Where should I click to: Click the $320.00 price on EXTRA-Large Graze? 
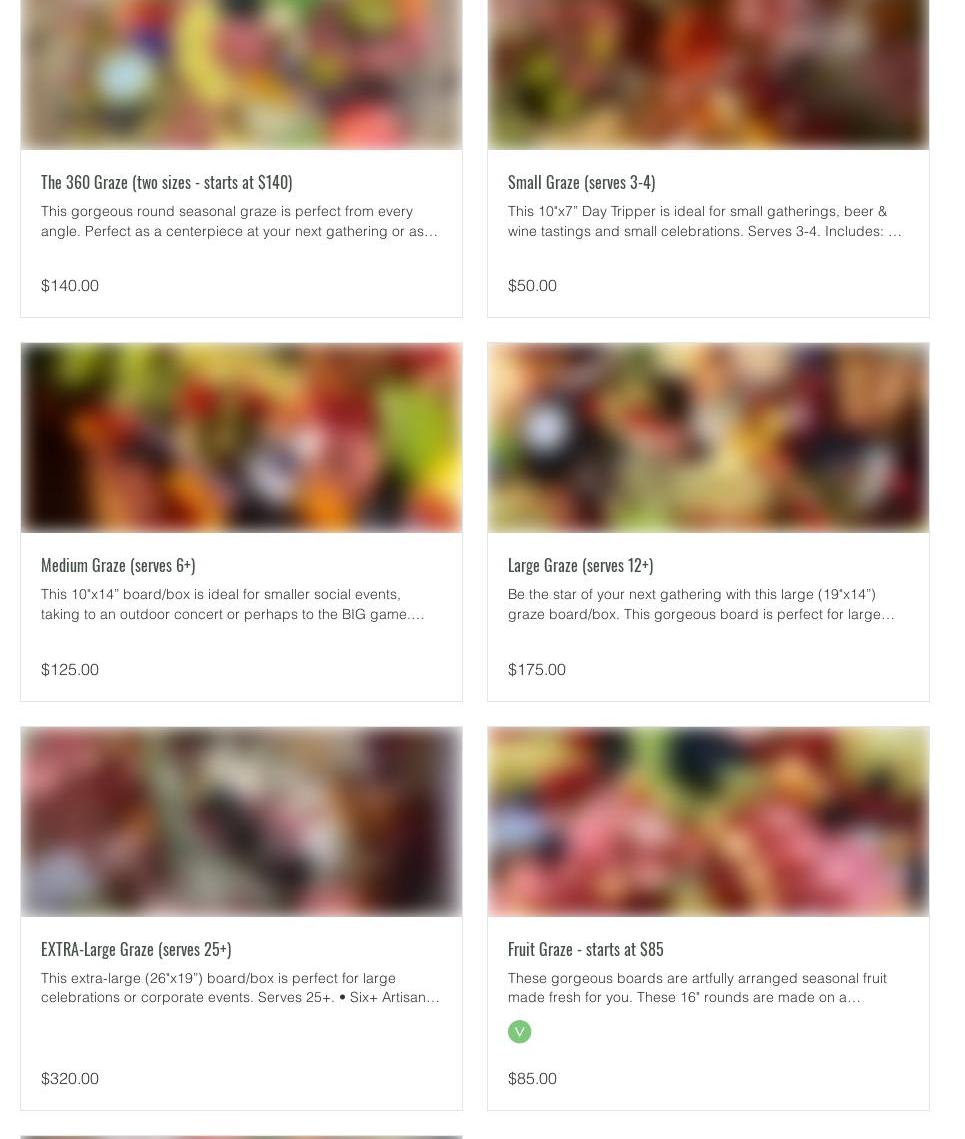70,1079
